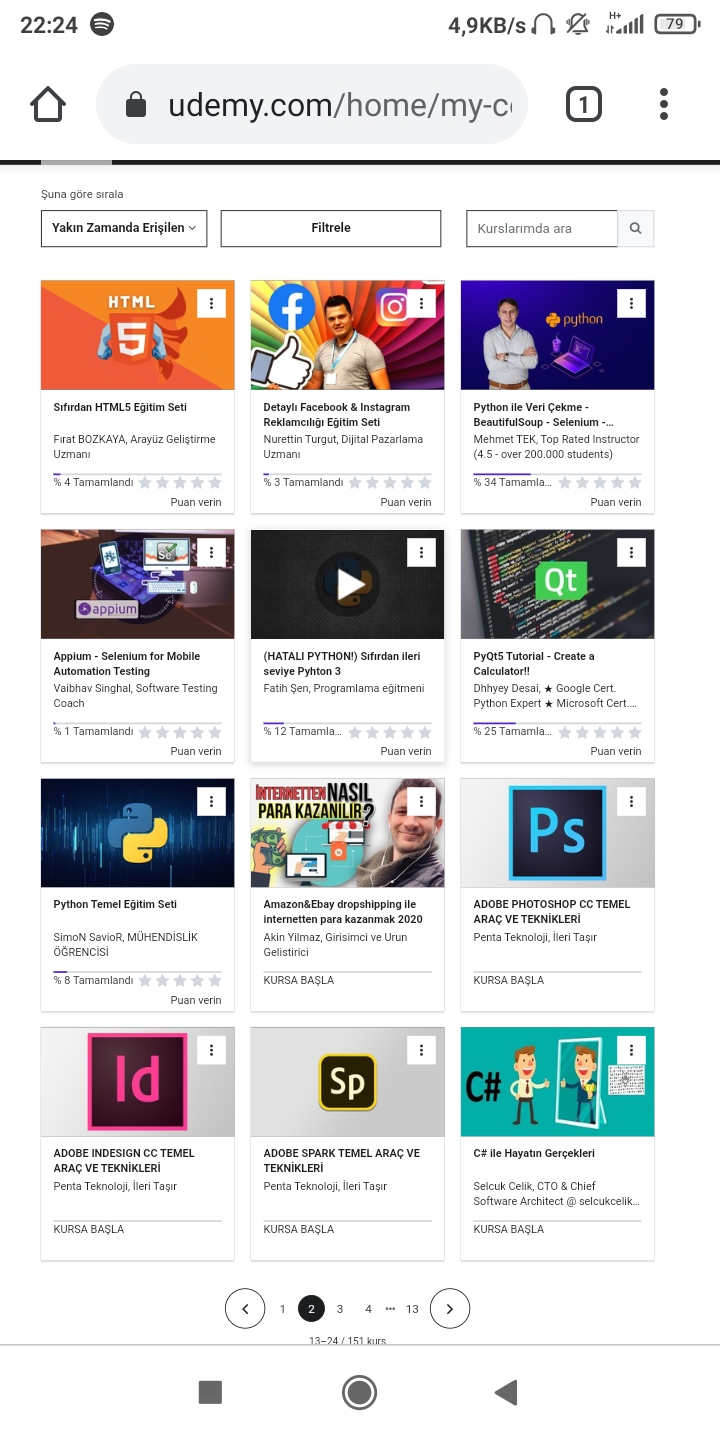Open three-dot menu on C# ile Hayatın Gerçekleri card

(x=631, y=1050)
